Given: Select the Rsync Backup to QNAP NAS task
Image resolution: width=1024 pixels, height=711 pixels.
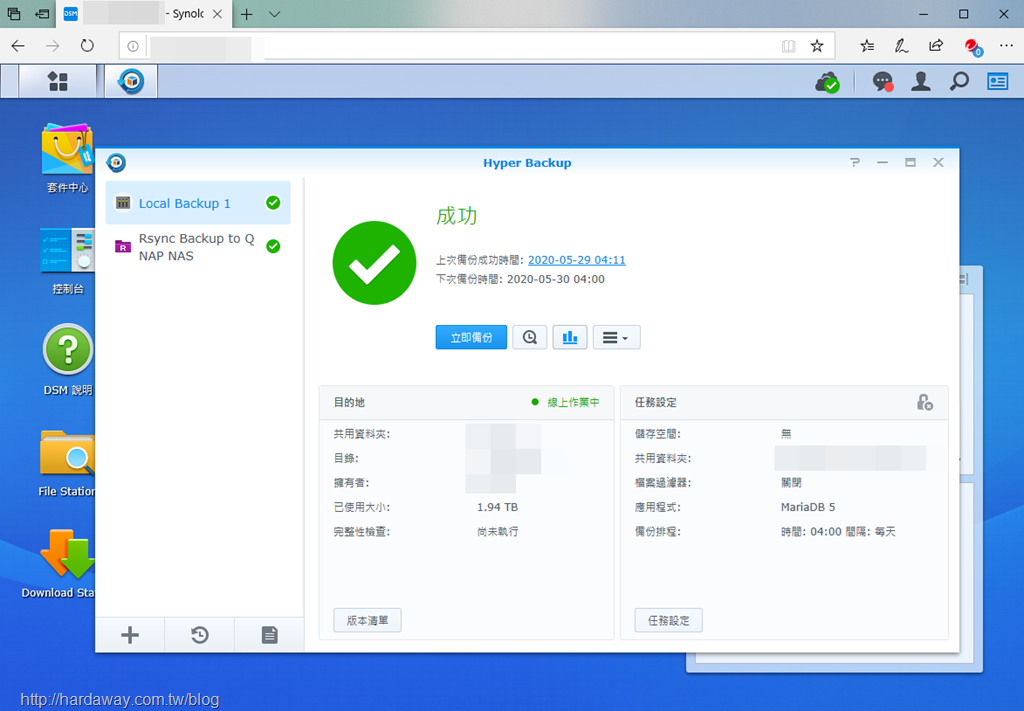Looking at the screenshot, I should (x=198, y=247).
